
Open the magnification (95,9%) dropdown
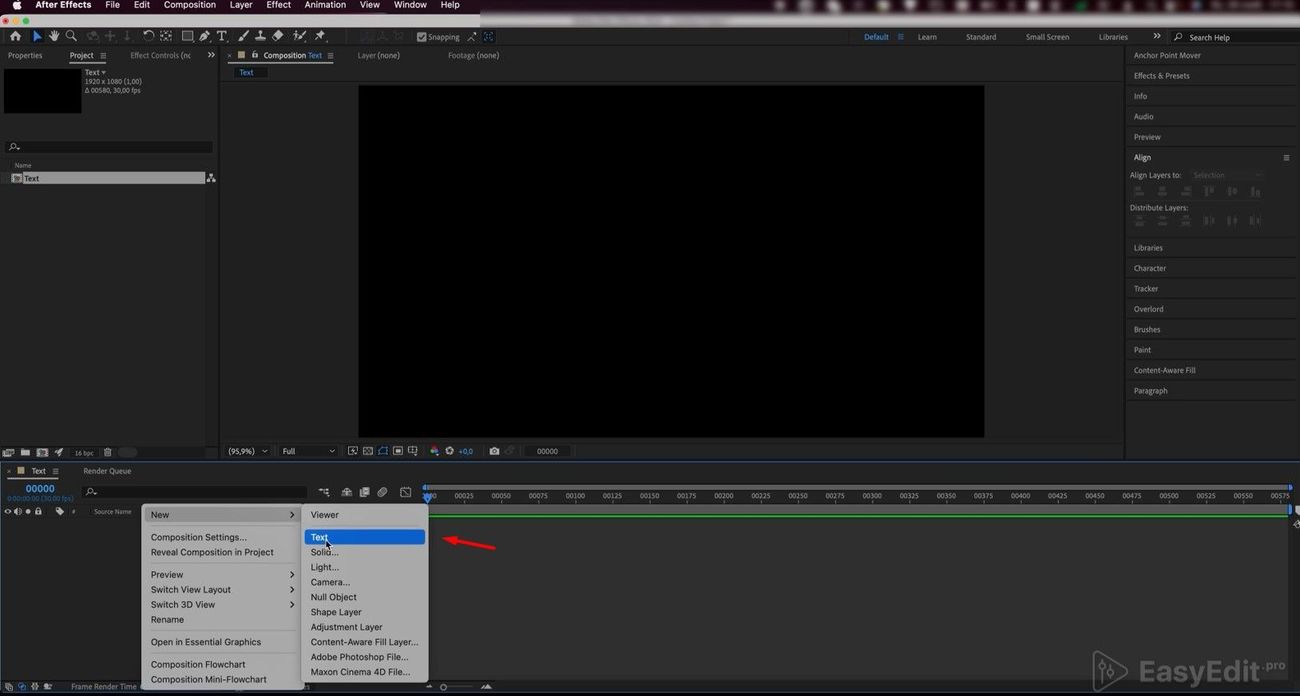pos(247,451)
